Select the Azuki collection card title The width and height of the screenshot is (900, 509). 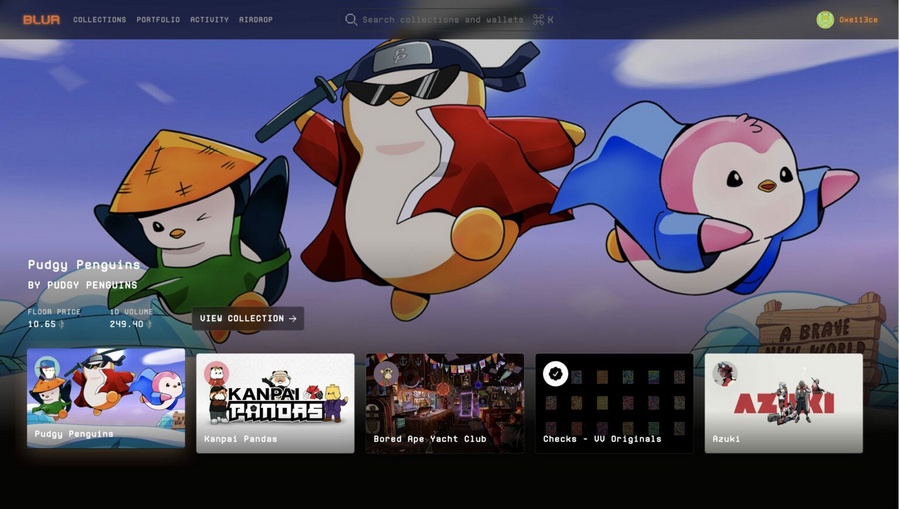[726, 439]
